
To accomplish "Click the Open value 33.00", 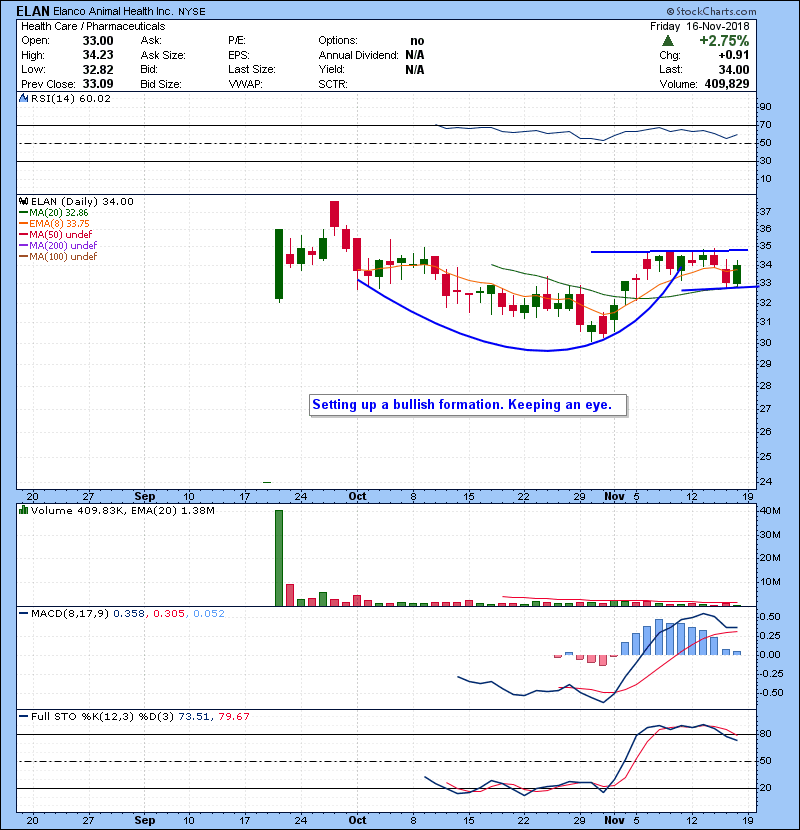I will [x=98, y=41].
